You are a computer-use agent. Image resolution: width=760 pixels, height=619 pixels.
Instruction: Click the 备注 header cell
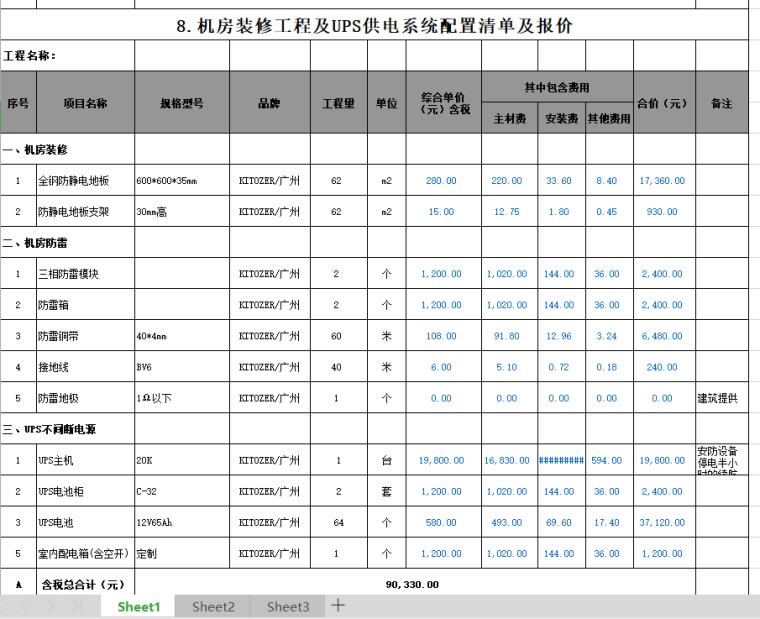point(721,103)
